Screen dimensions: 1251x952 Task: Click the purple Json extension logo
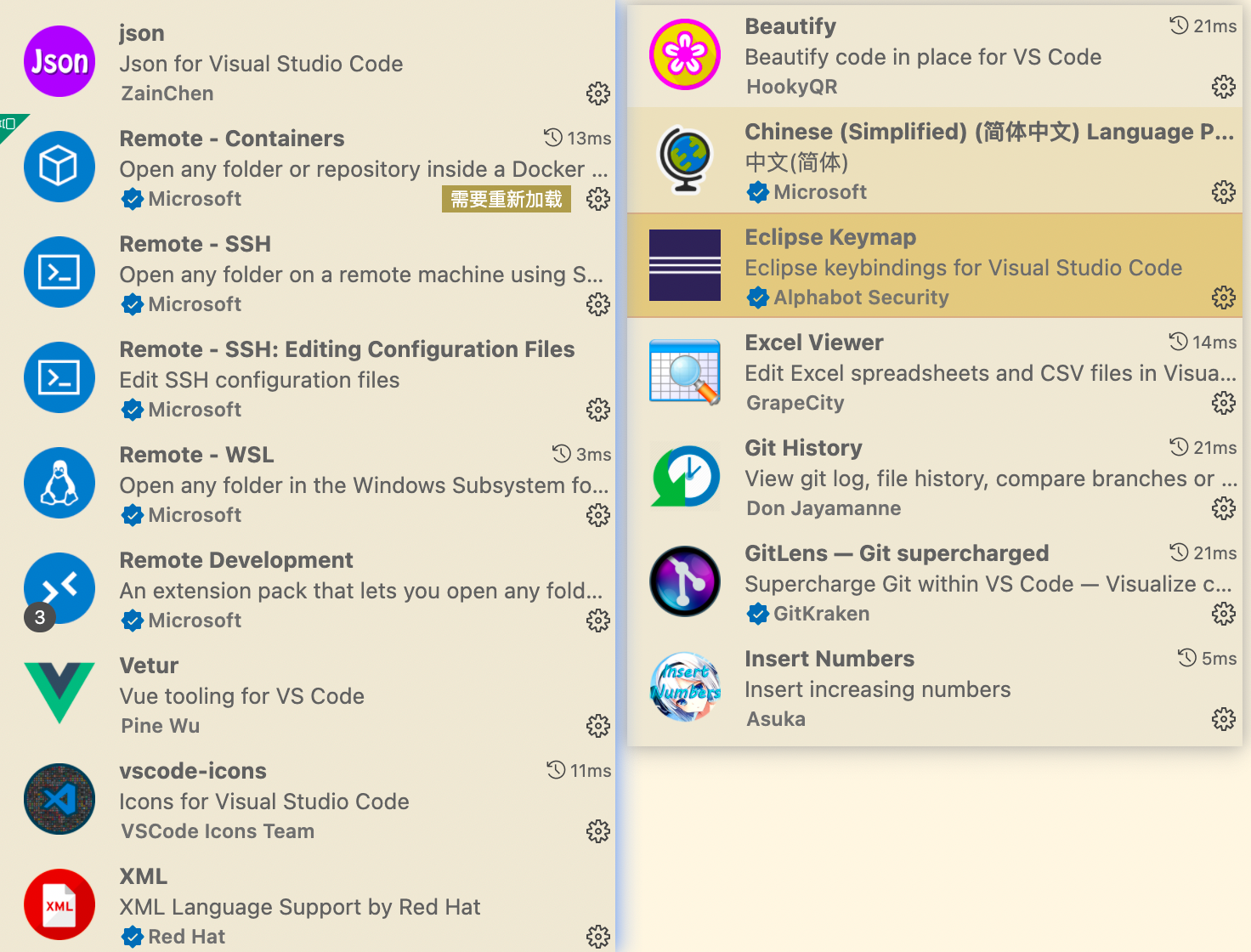click(x=59, y=61)
